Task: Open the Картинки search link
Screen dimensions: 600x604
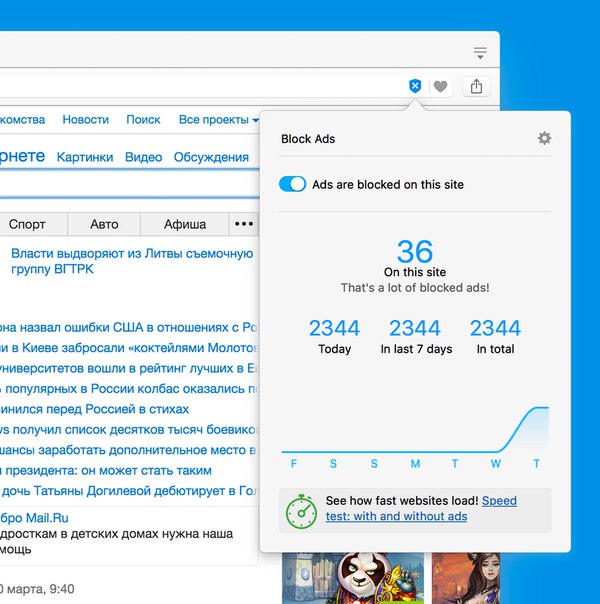Action: (x=85, y=157)
